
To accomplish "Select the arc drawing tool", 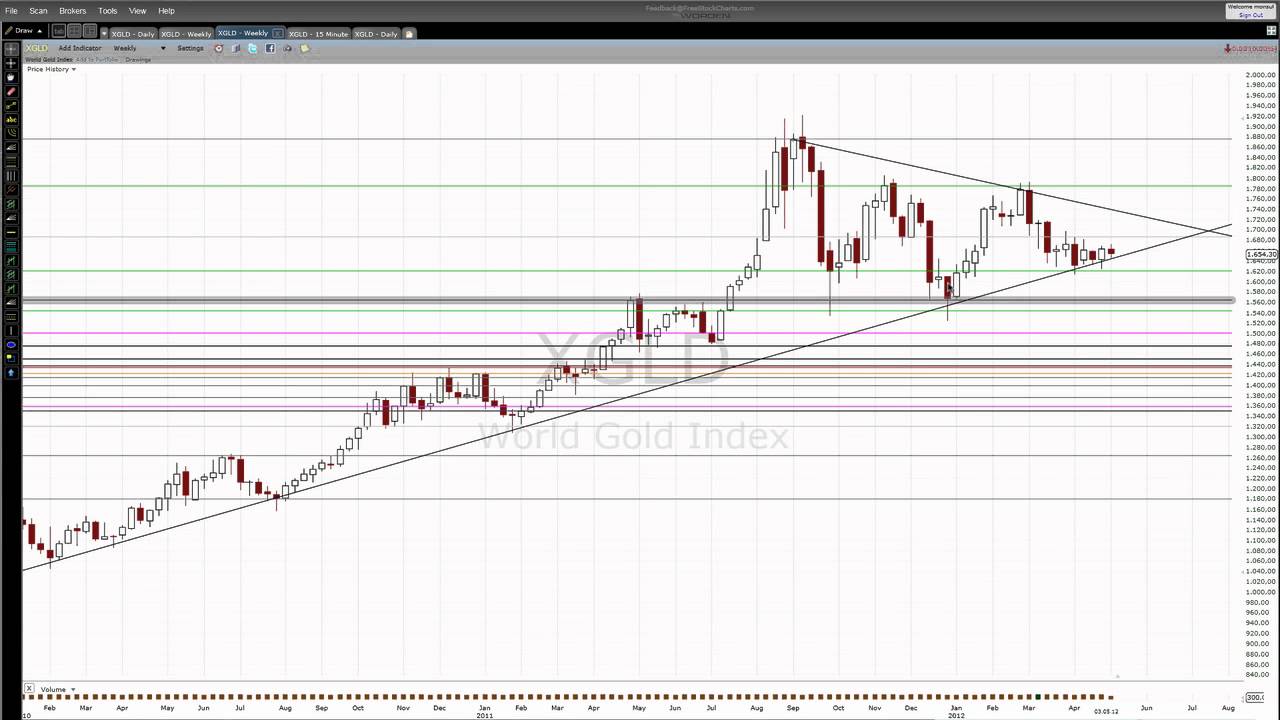I will (x=11, y=132).
